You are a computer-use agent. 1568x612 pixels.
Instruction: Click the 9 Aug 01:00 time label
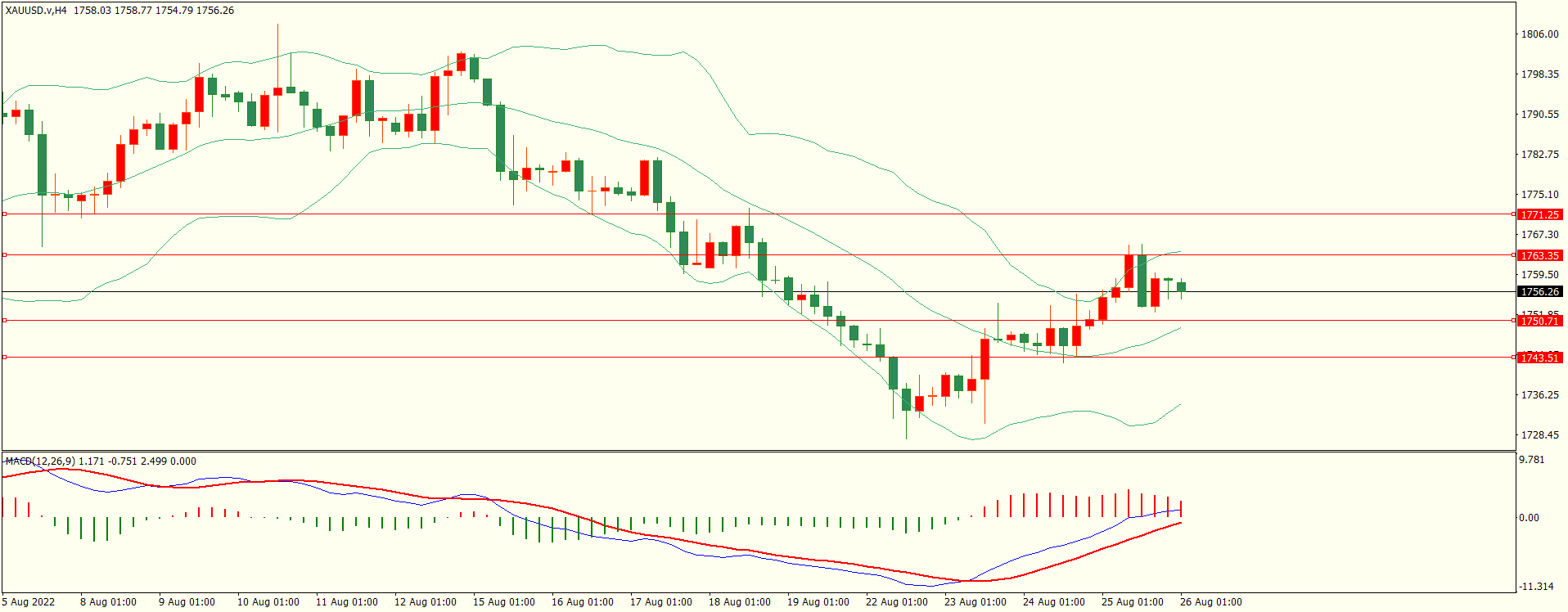[187, 602]
